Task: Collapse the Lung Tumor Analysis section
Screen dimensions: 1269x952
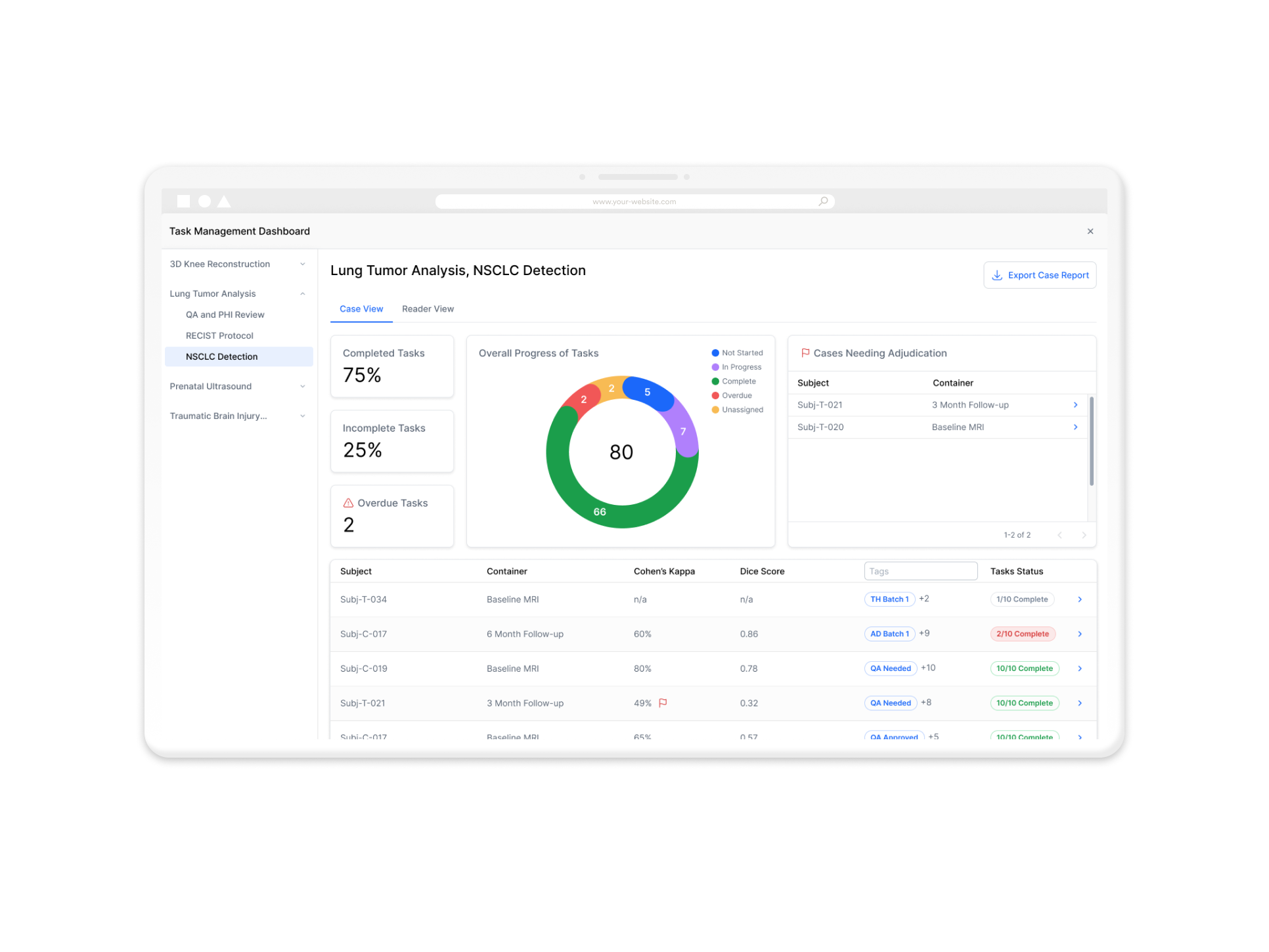Action: pos(302,293)
